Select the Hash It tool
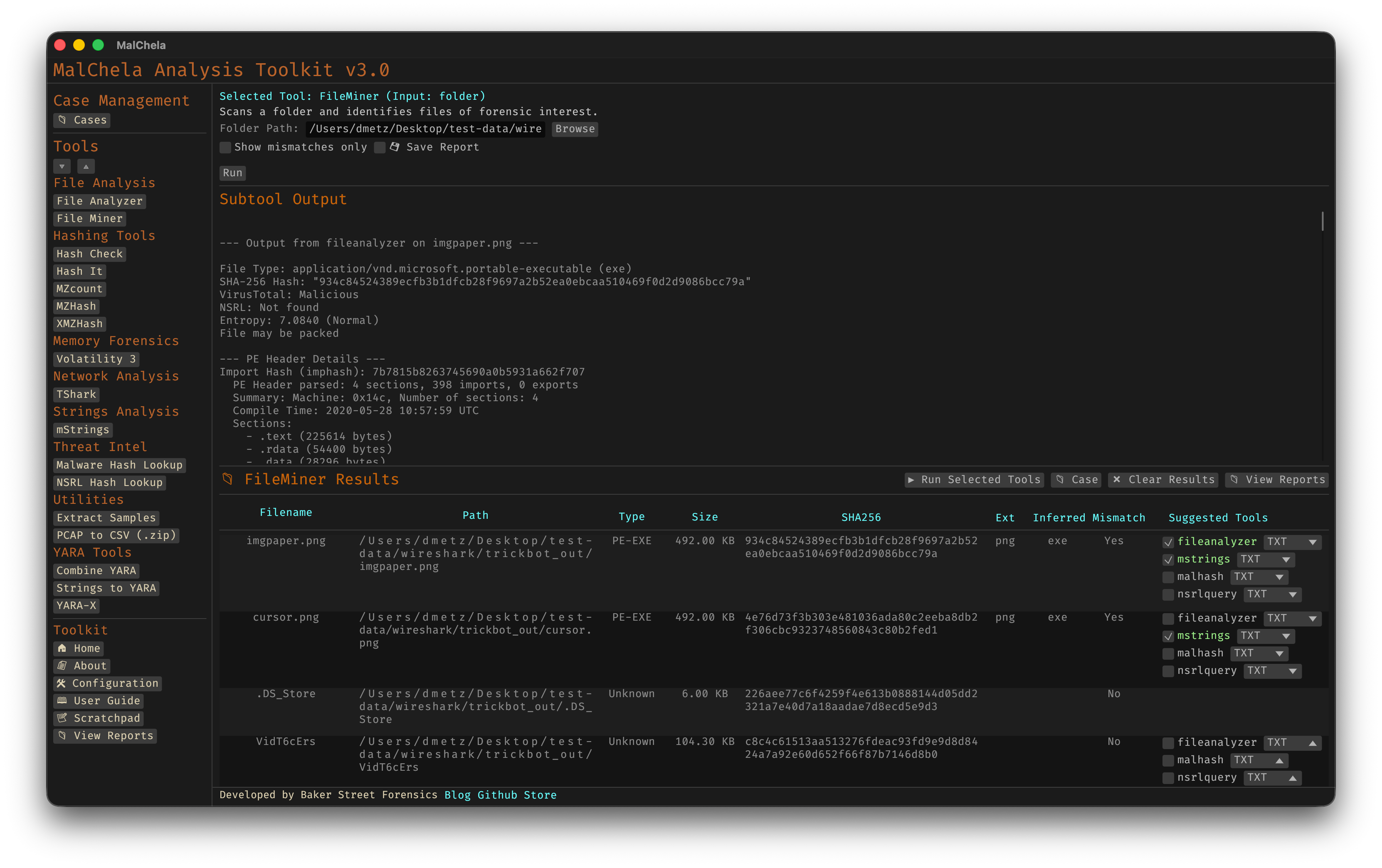The image size is (1382, 868). 80,271
